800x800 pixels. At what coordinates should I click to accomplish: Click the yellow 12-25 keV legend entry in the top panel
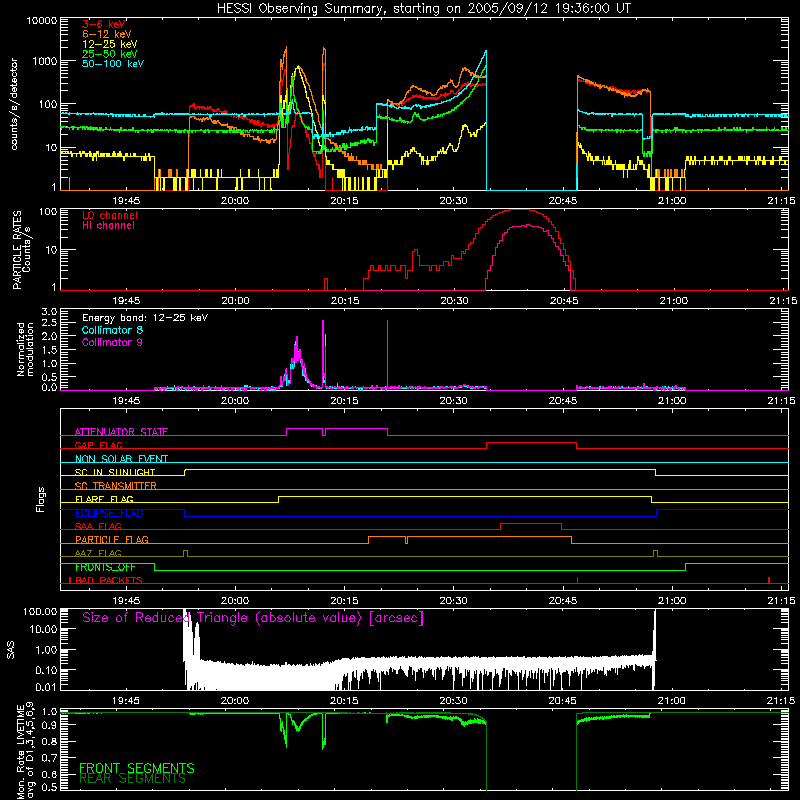(110, 44)
